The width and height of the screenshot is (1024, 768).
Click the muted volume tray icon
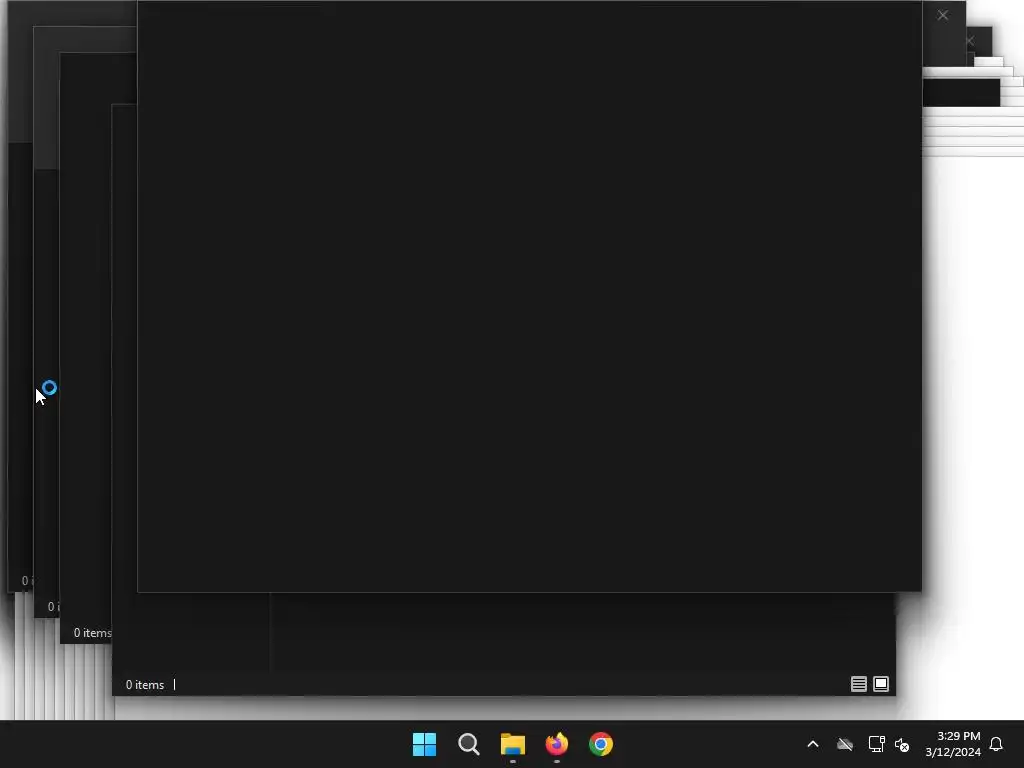coord(902,744)
